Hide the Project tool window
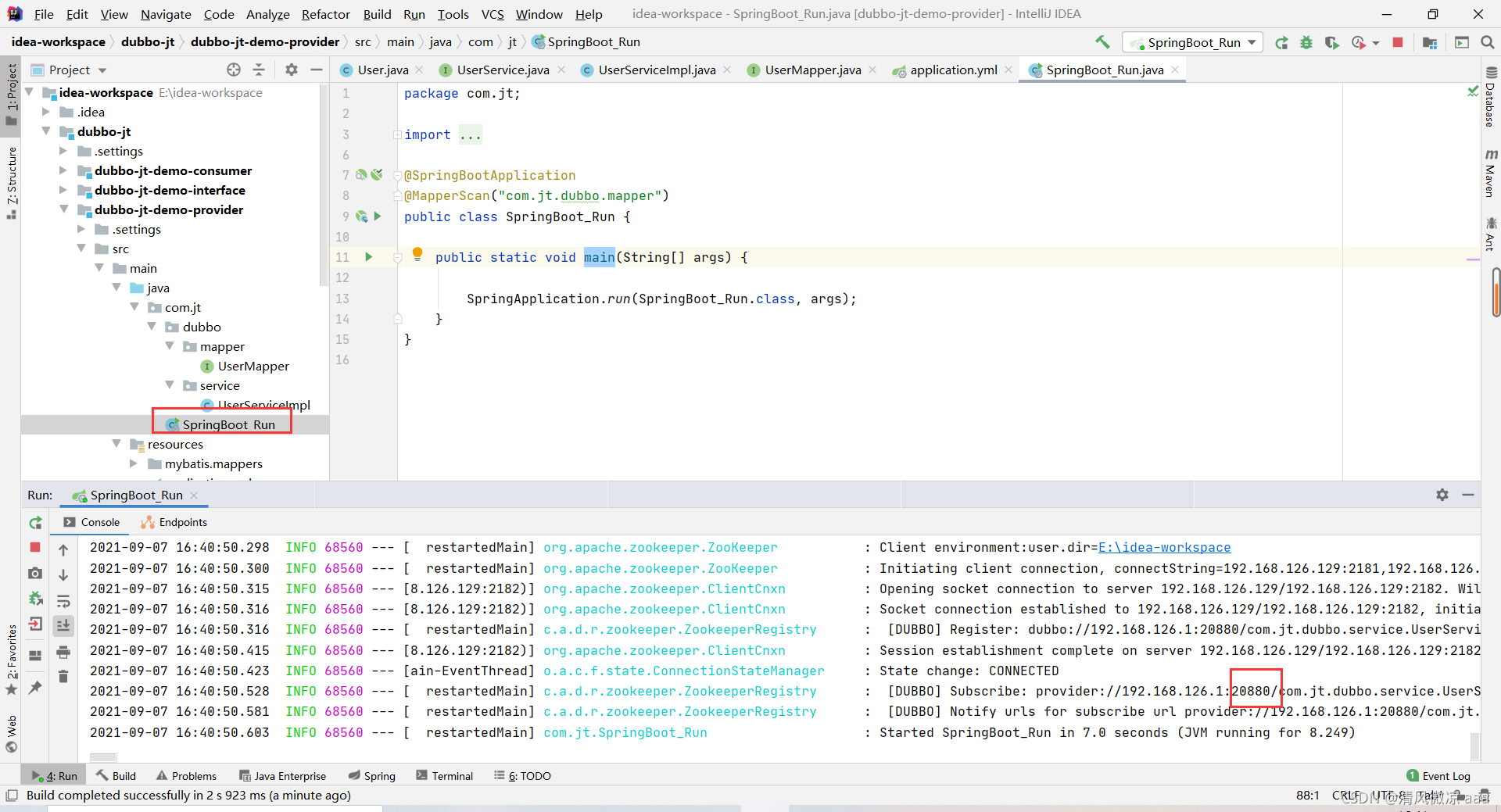The height and width of the screenshot is (812, 1501). (317, 70)
